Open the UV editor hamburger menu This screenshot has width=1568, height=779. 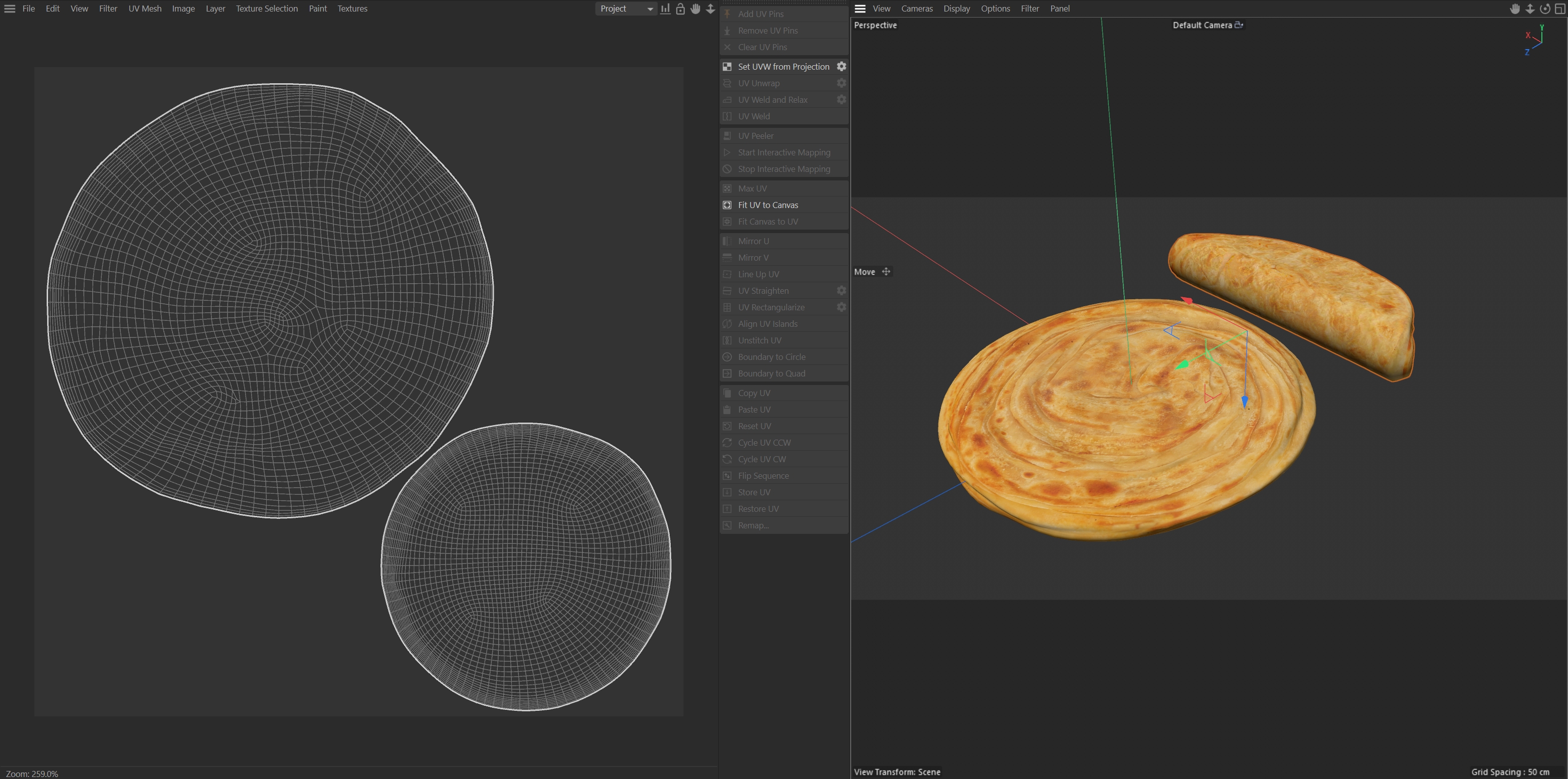pyautogui.click(x=10, y=9)
